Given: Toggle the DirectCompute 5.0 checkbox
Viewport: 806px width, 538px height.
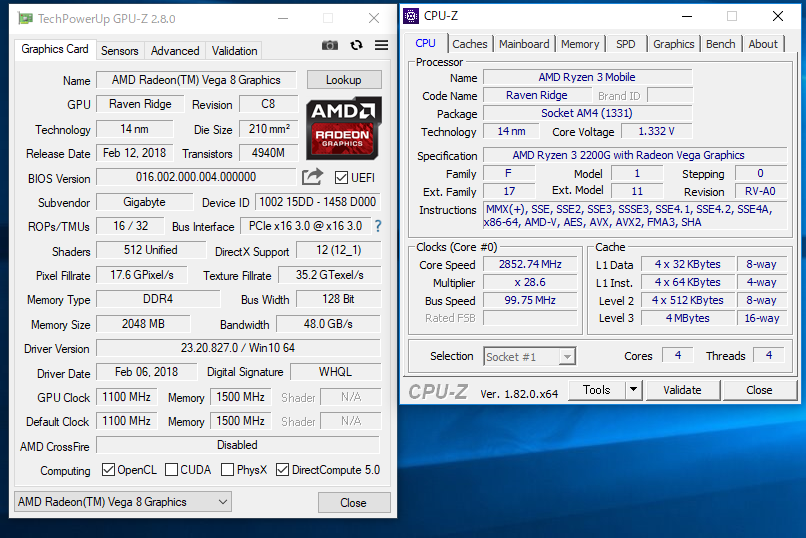Looking at the screenshot, I should click(x=282, y=470).
